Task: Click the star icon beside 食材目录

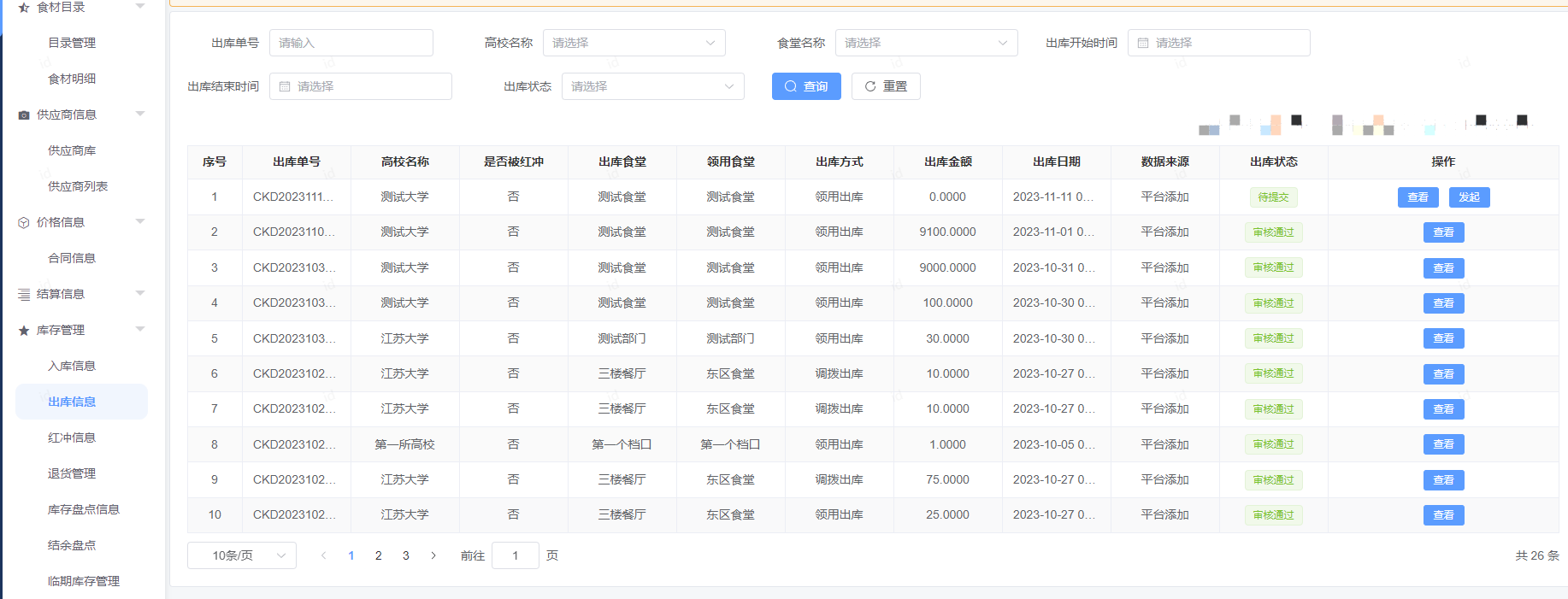Action: [24, 8]
